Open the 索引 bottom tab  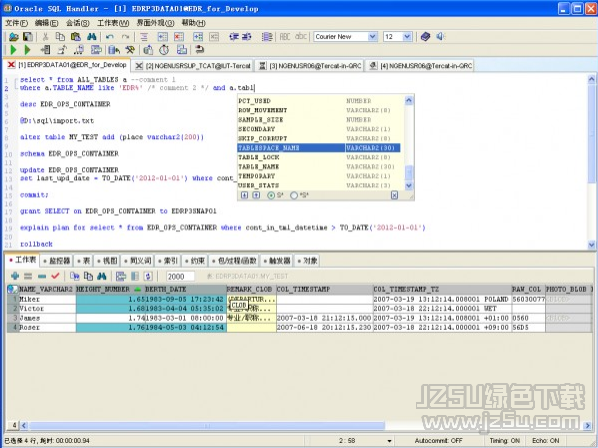point(167,261)
